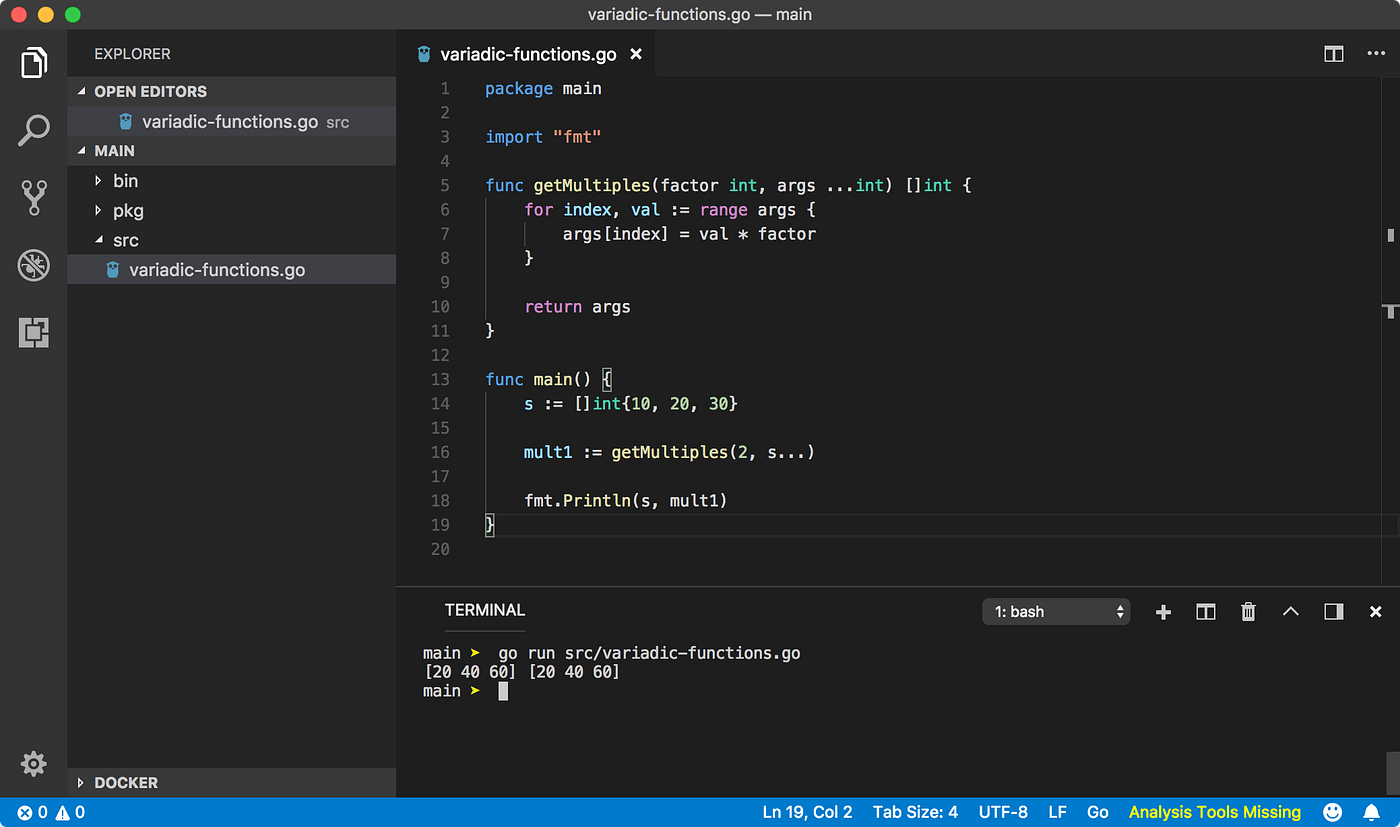Image resolution: width=1400 pixels, height=827 pixels.
Task: Click 'Analysis Tools Missing' in status bar
Action: pos(1214,812)
